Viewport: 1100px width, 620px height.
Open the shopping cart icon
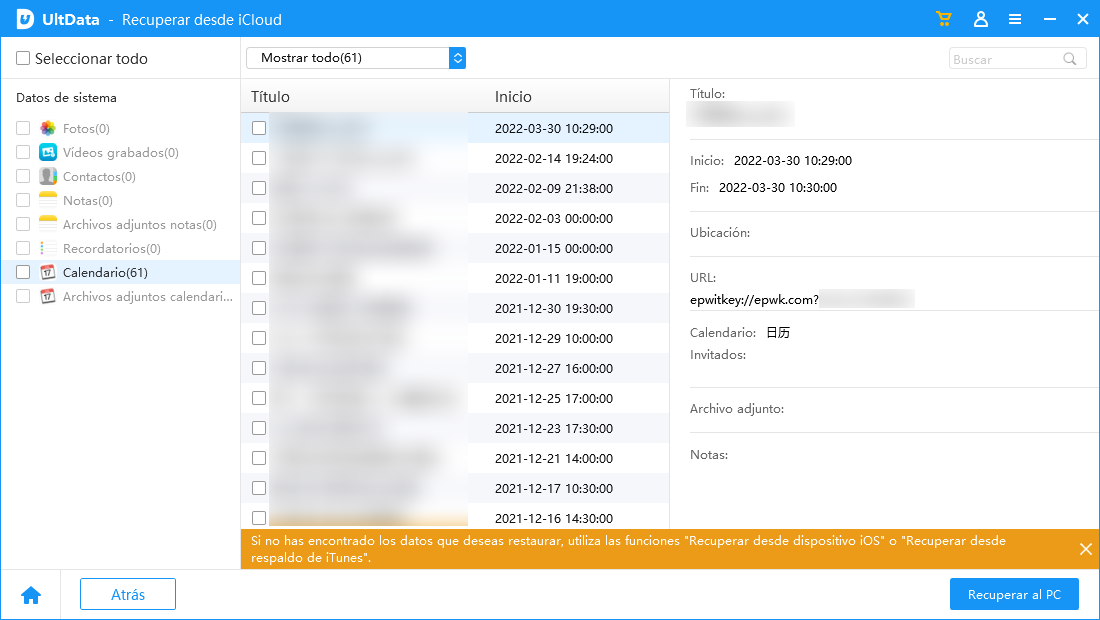click(944, 19)
